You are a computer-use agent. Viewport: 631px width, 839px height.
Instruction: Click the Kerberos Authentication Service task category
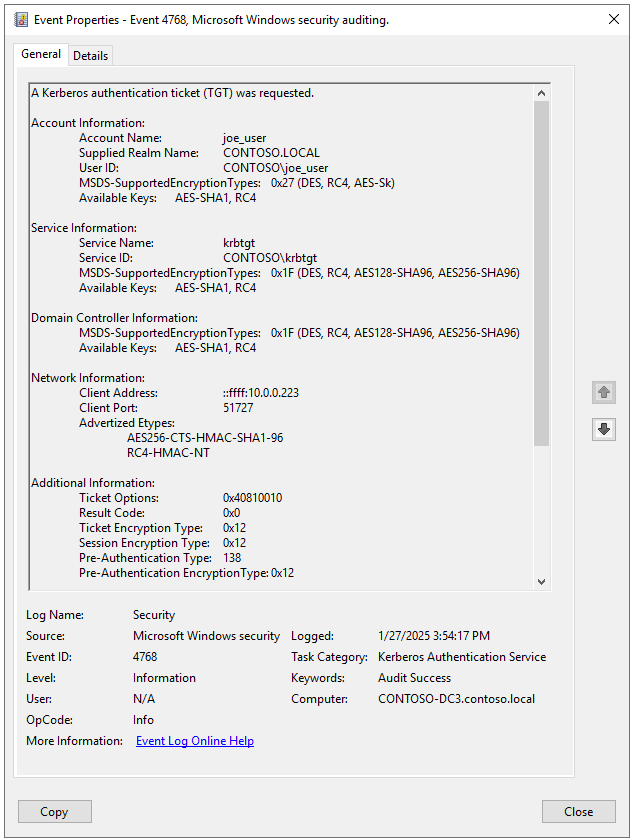coord(462,657)
